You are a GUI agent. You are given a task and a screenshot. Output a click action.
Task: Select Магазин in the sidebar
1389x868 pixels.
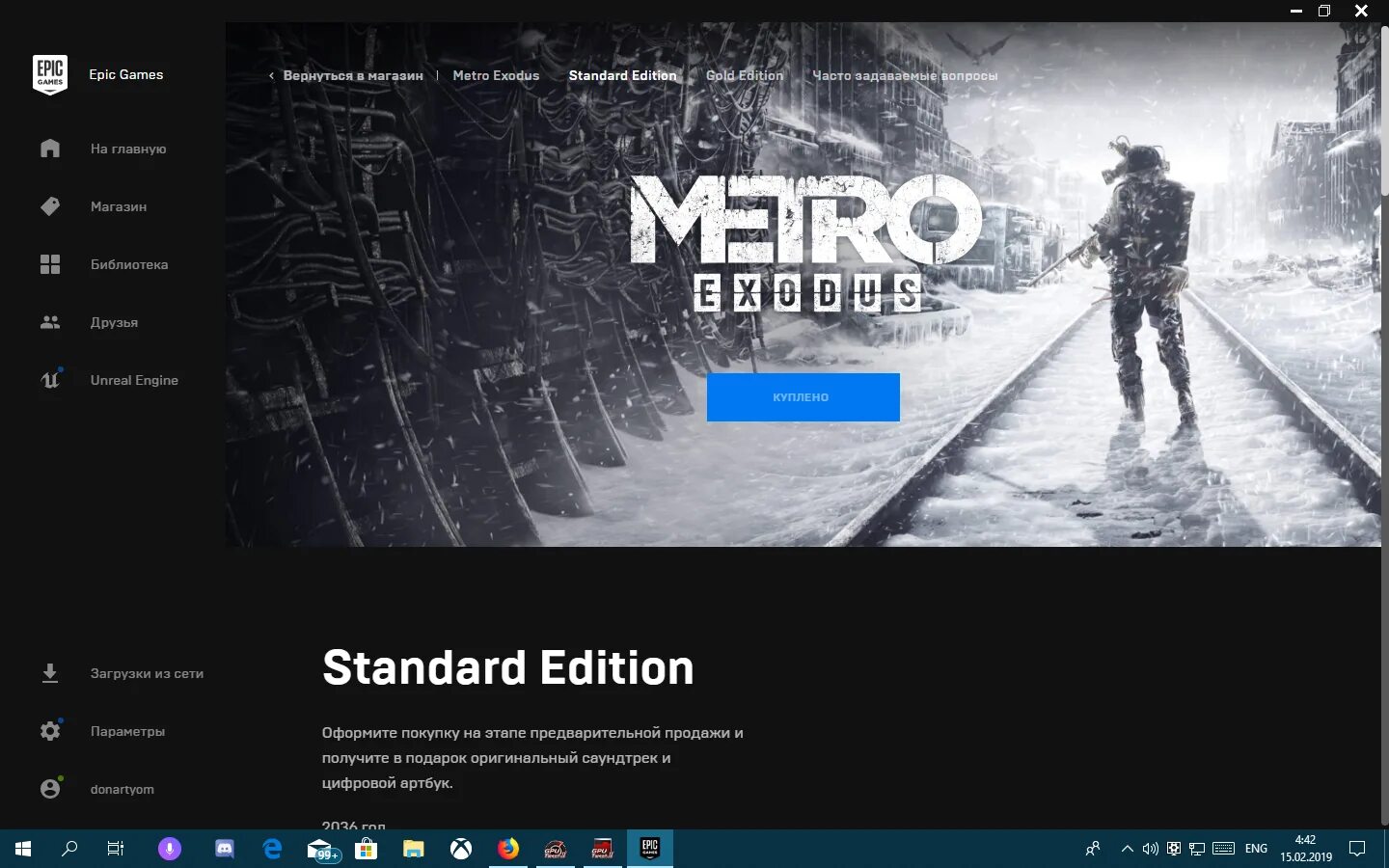119,206
